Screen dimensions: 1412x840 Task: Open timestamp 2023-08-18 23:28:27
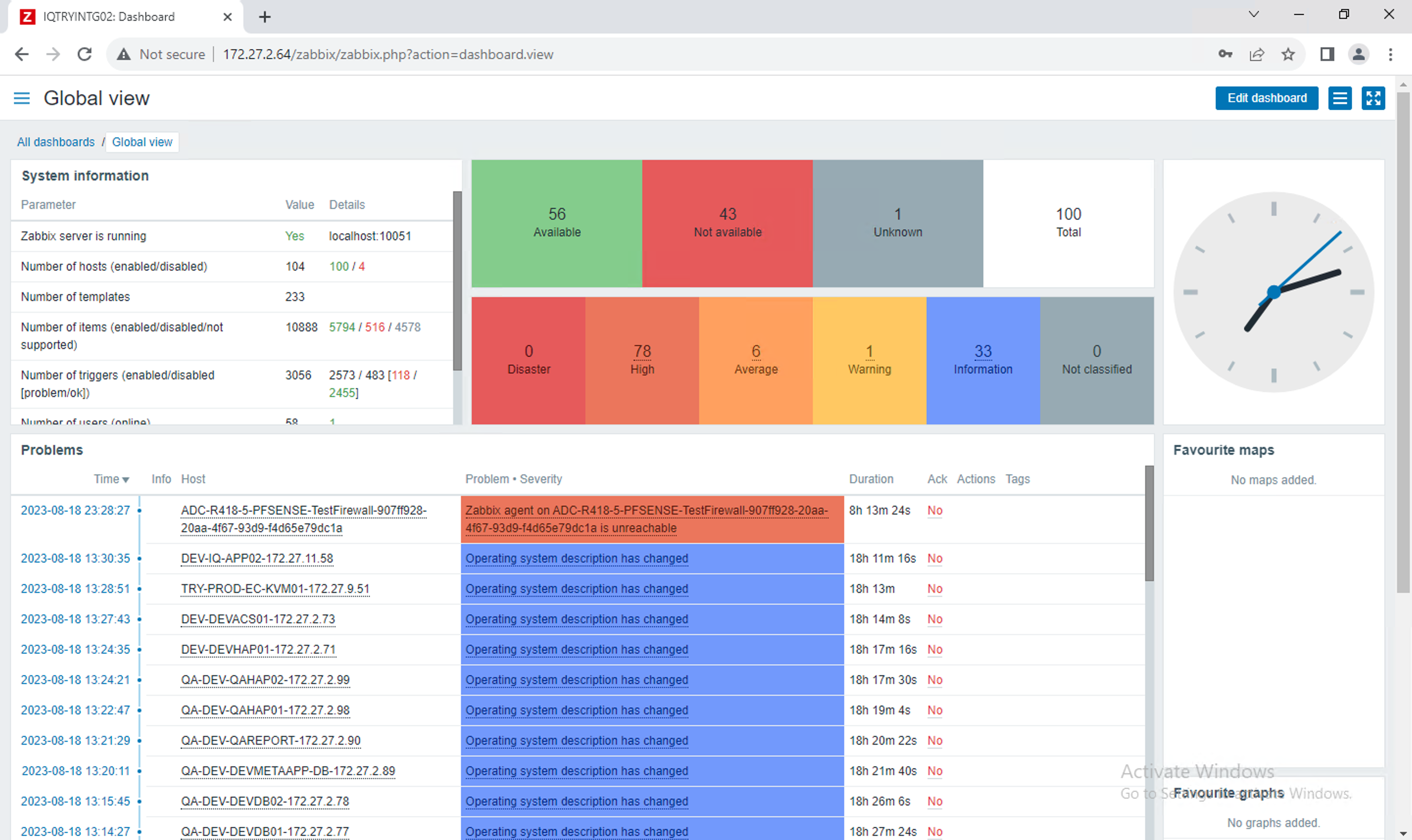[x=76, y=511]
